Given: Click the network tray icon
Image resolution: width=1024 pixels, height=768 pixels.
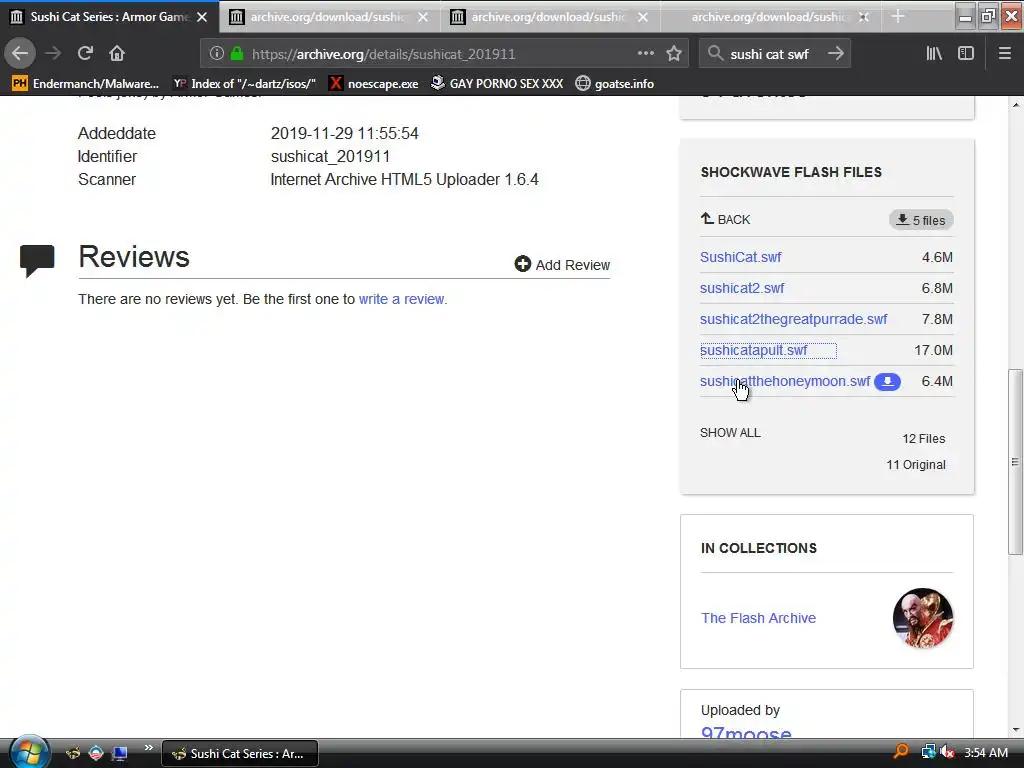Looking at the screenshot, I should 928,752.
